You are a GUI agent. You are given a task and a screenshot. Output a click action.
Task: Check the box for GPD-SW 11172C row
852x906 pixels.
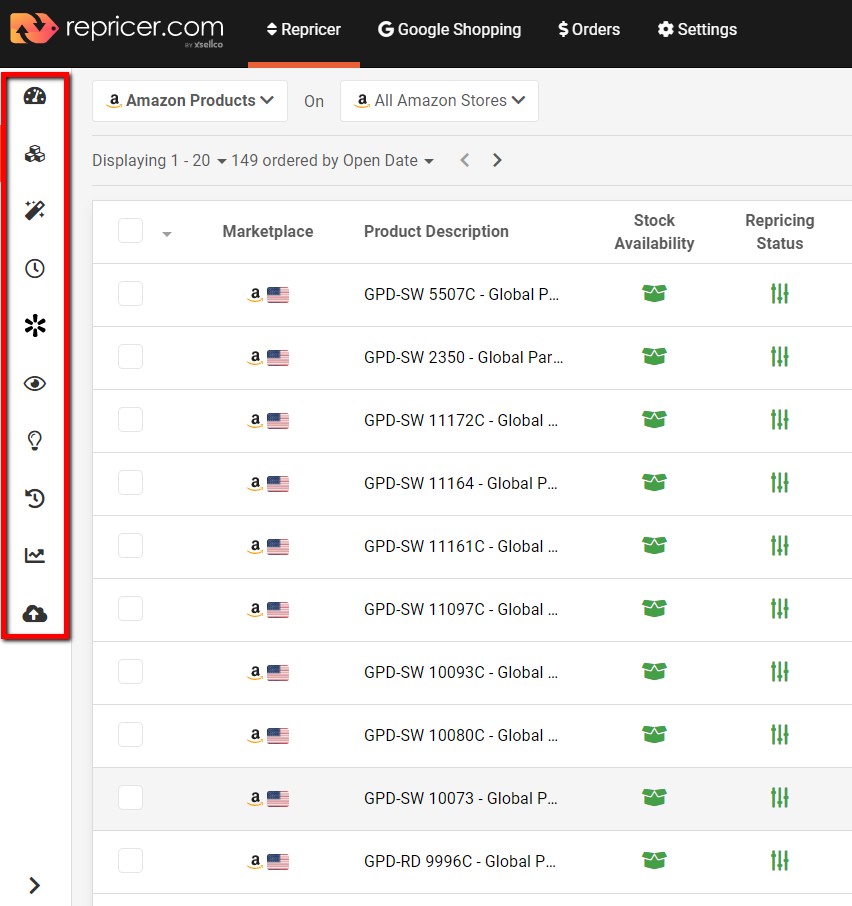coord(131,419)
